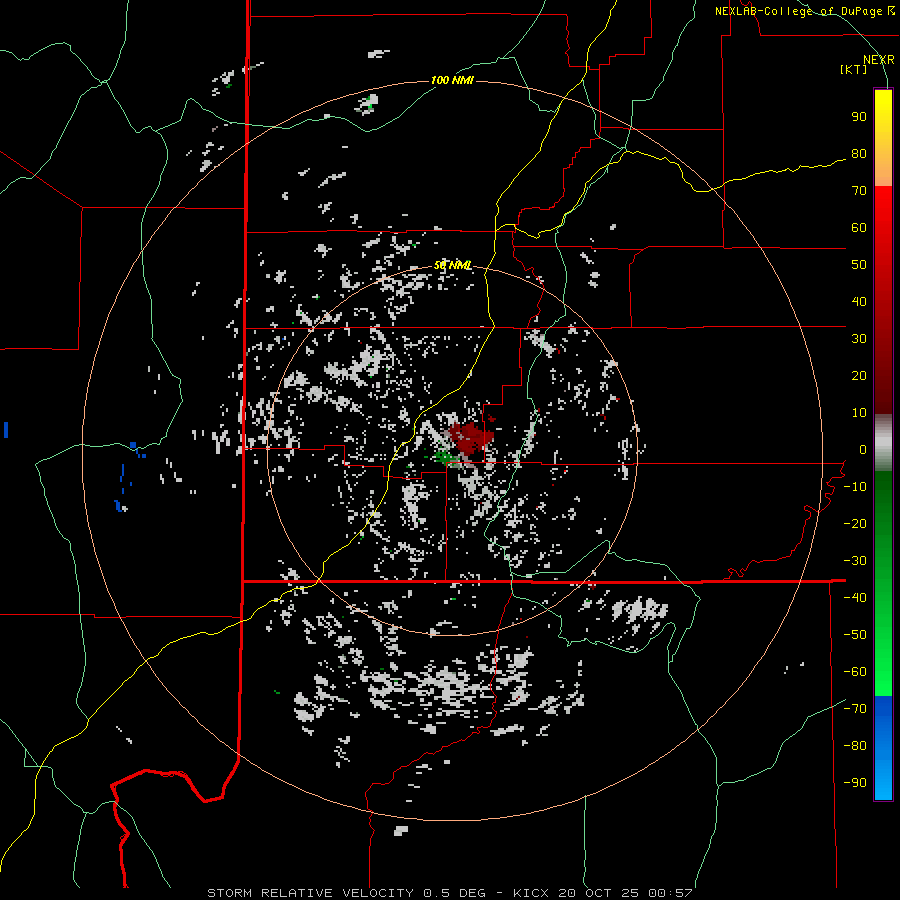Screen dimensions: 900x900
Task: Click the 50 knot scale label
Action: click(x=859, y=265)
